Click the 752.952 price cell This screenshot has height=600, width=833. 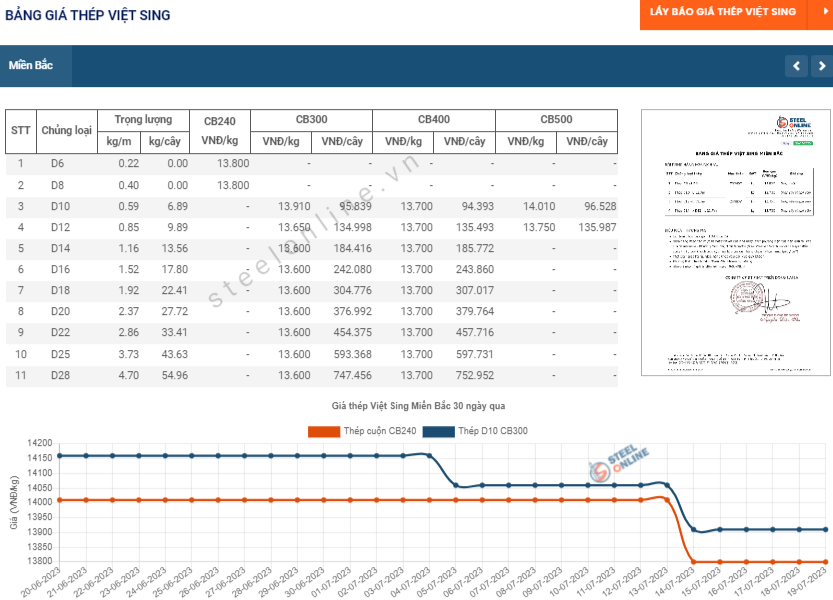click(475, 376)
